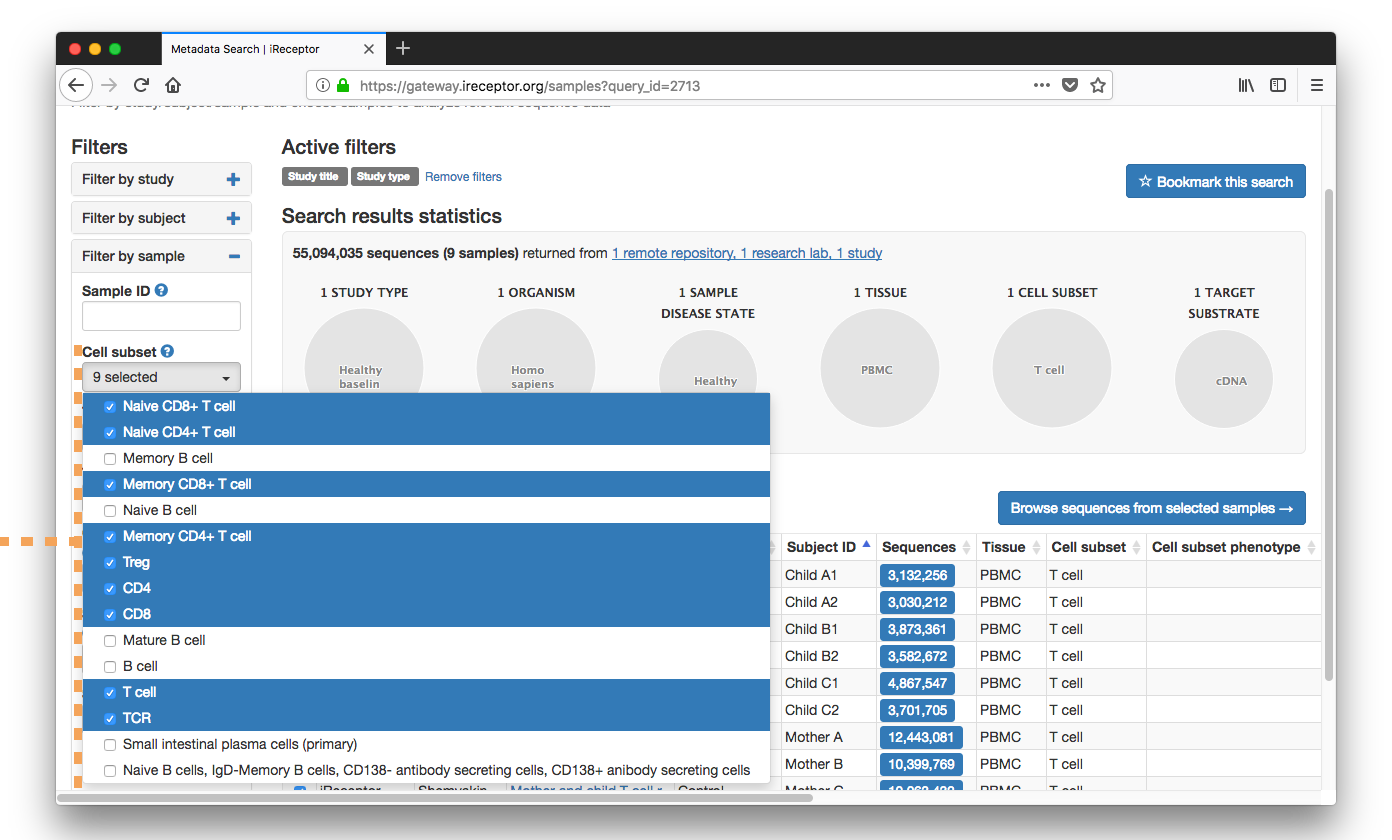Reload the page
Image resolution: width=1392 pixels, height=840 pixels.
point(142,85)
